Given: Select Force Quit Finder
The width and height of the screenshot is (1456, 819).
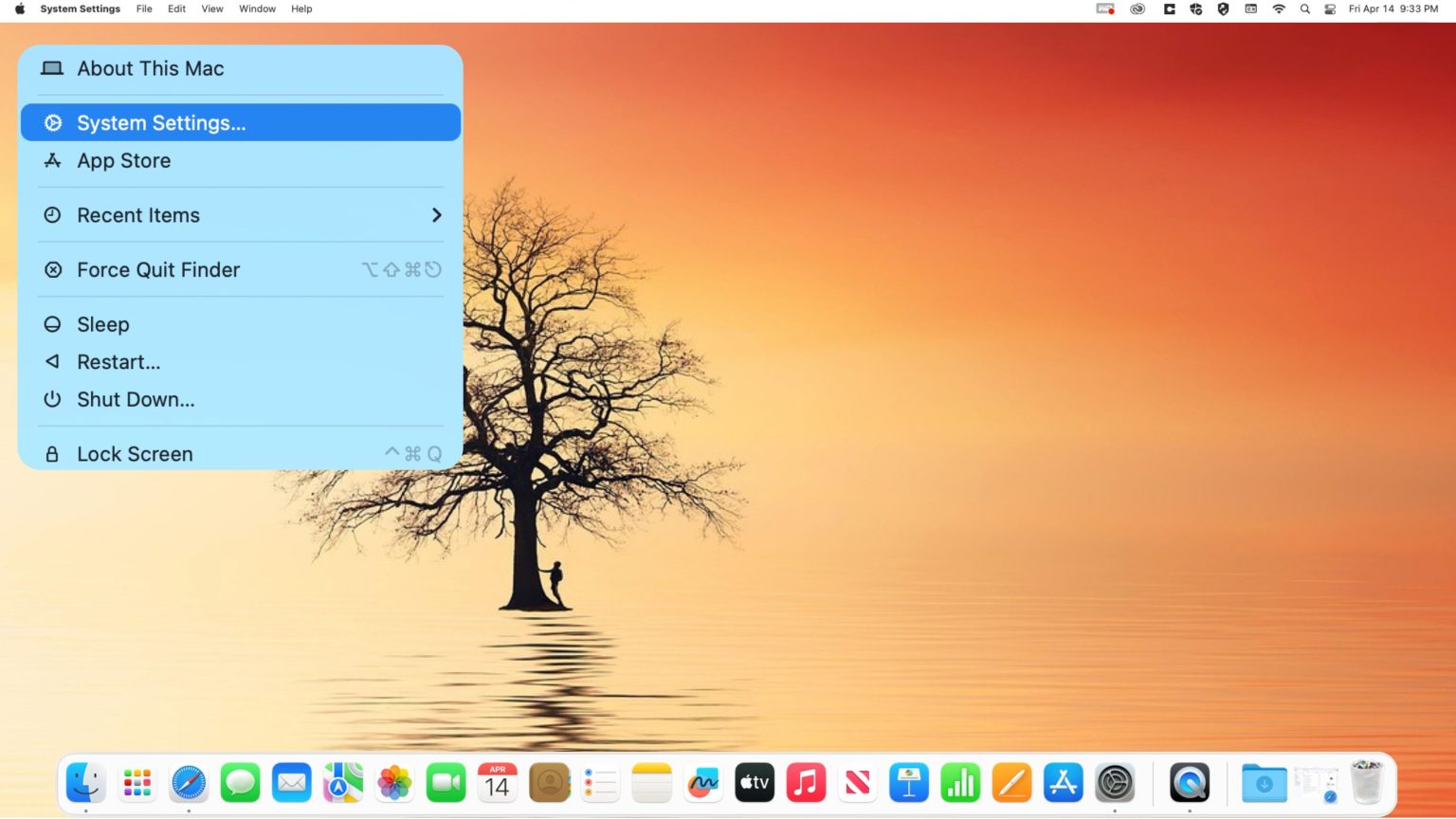Looking at the screenshot, I should point(157,269).
